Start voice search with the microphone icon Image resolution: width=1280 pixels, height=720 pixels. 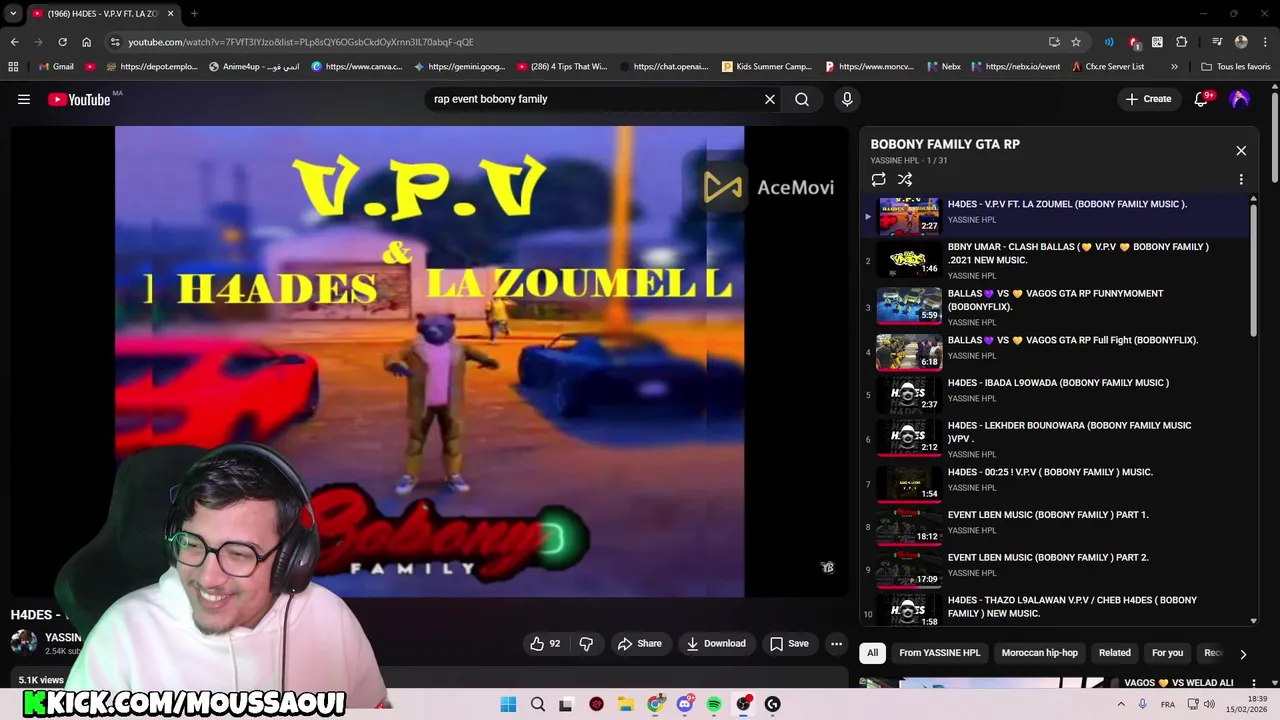847,99
